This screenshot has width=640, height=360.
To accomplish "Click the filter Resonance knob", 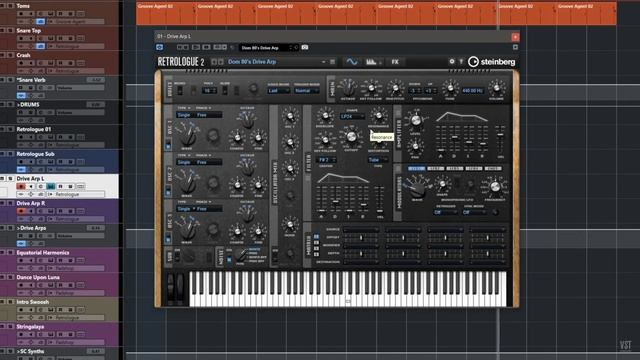I will (378, 116).
